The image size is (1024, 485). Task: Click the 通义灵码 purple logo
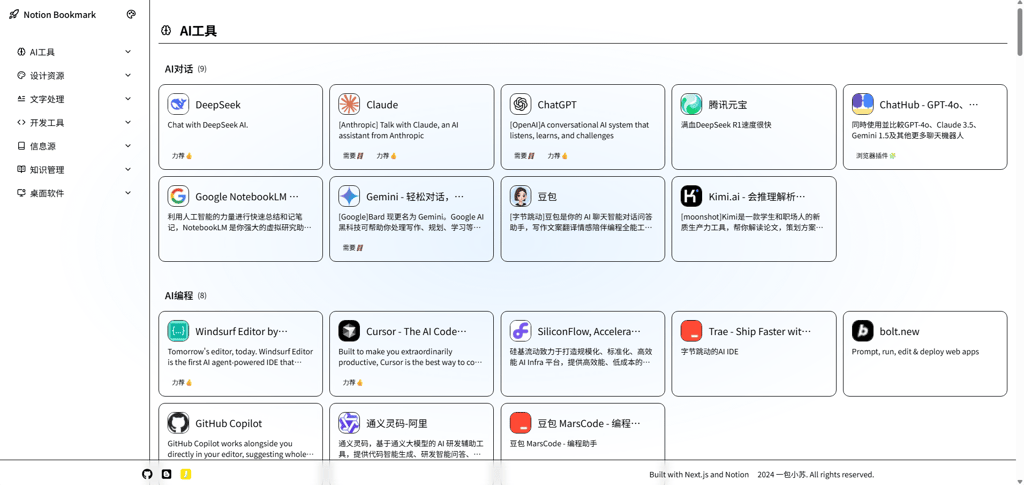tap(349, 423)
